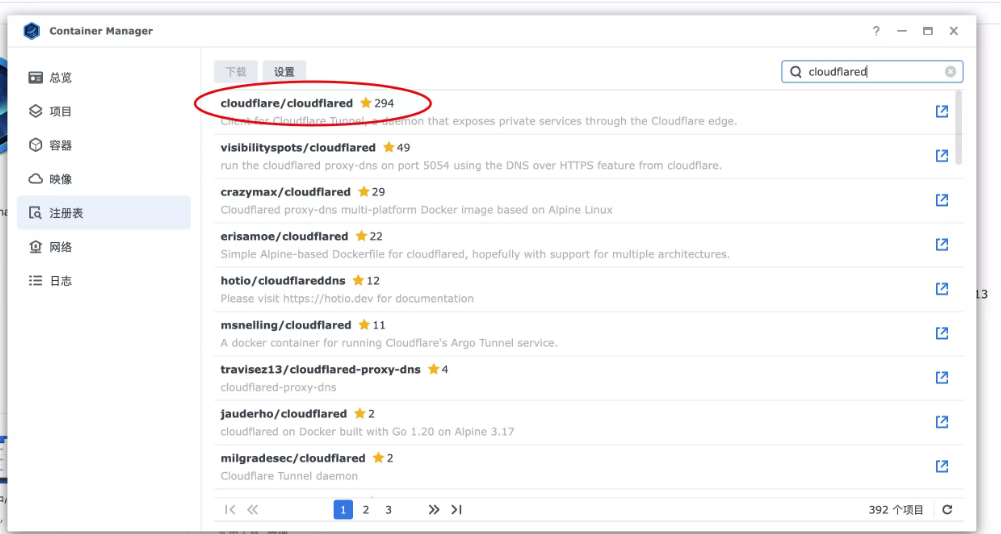Select the hotio/cloudflareddns image row
This screenshot has height=534, width=1001.
coord(588,289)
